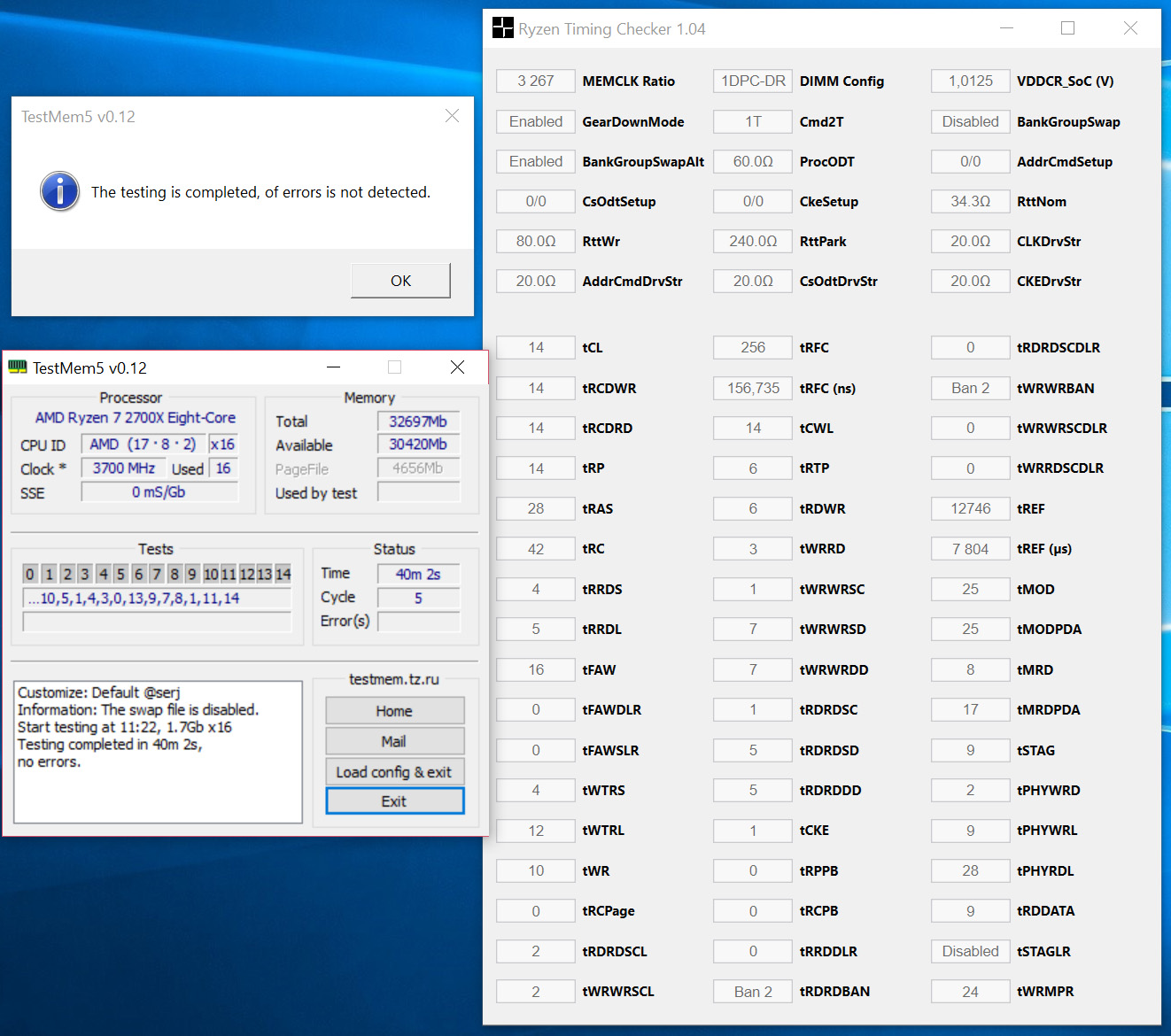Image resolution: width=1171 pixels, height=1036 pixels.
Task: Select test box 10 in the Tests row
Action: coord(211,574)
